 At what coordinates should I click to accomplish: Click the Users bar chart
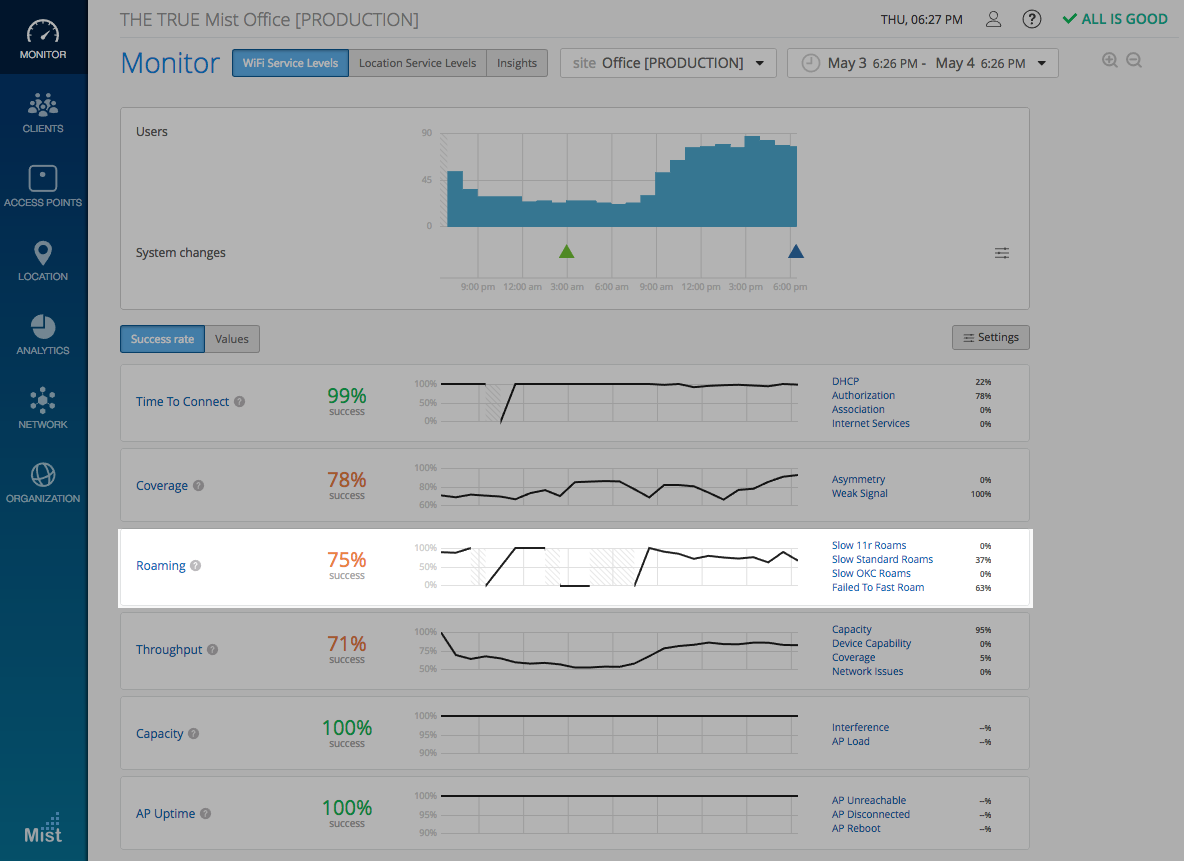tap(621, 181)
